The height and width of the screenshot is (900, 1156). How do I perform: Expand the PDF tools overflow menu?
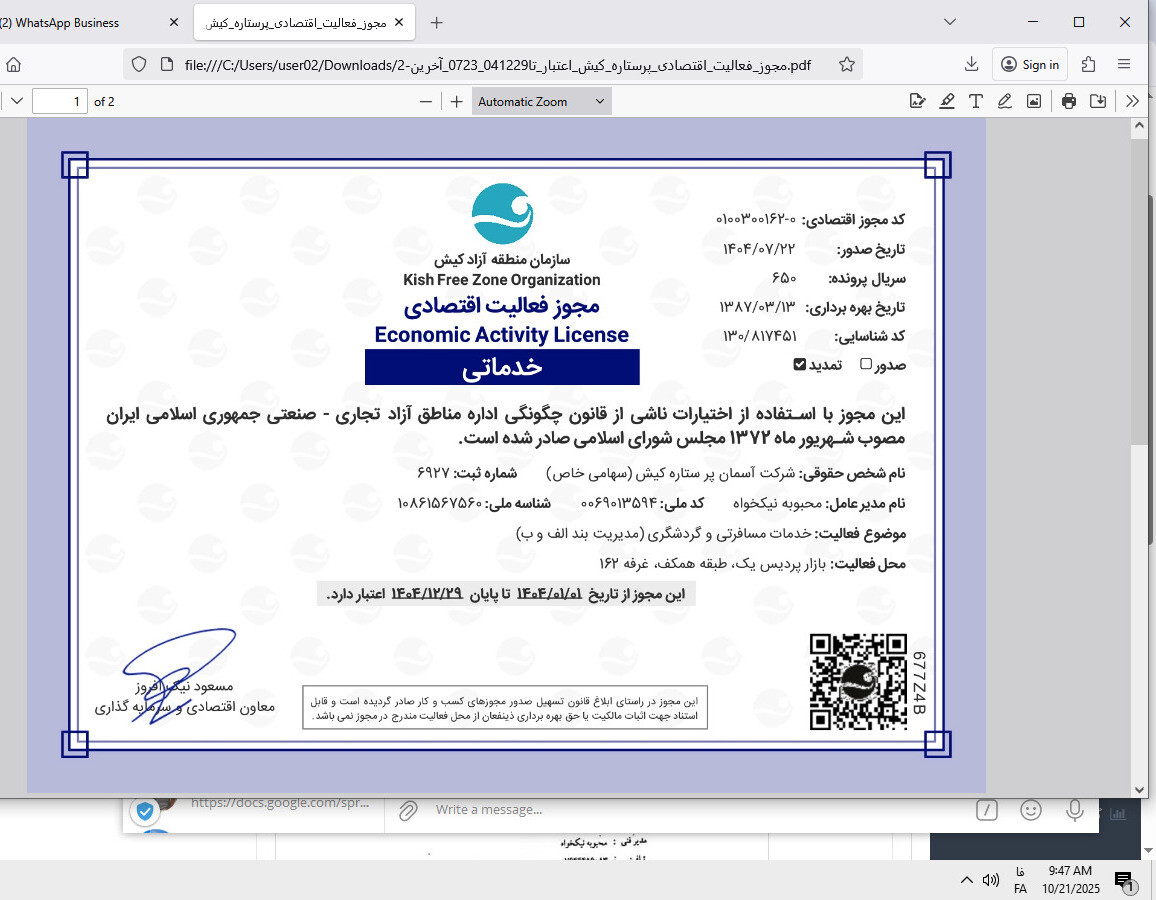(x=1132, y=101)
